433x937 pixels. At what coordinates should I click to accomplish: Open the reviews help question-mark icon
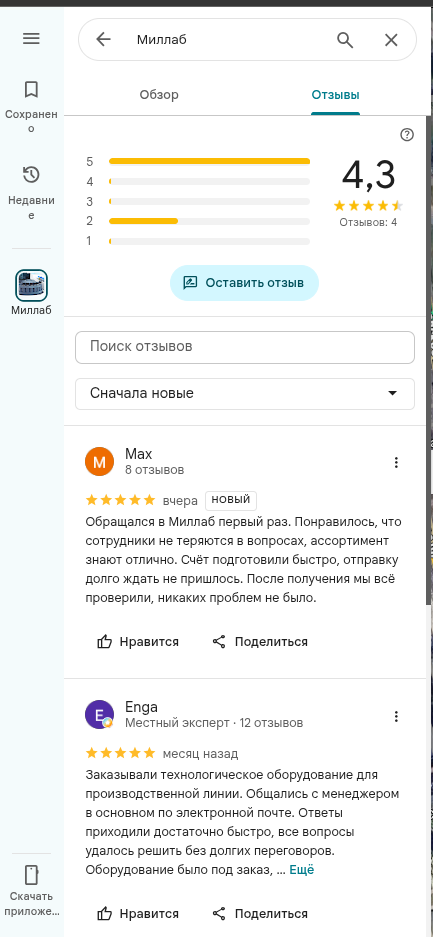click(x=407, y=134)
